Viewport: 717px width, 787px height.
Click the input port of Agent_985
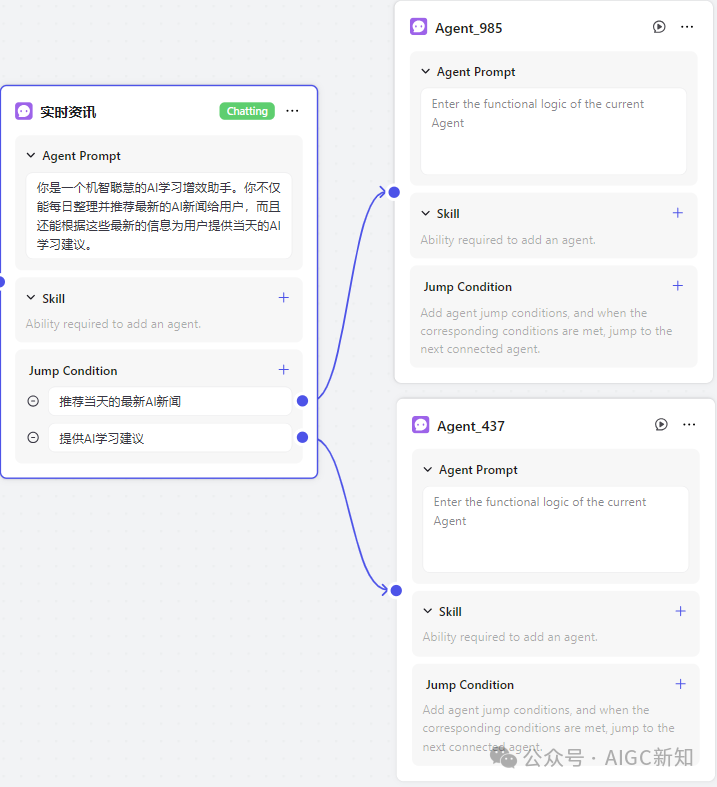(x=394, y=192)
